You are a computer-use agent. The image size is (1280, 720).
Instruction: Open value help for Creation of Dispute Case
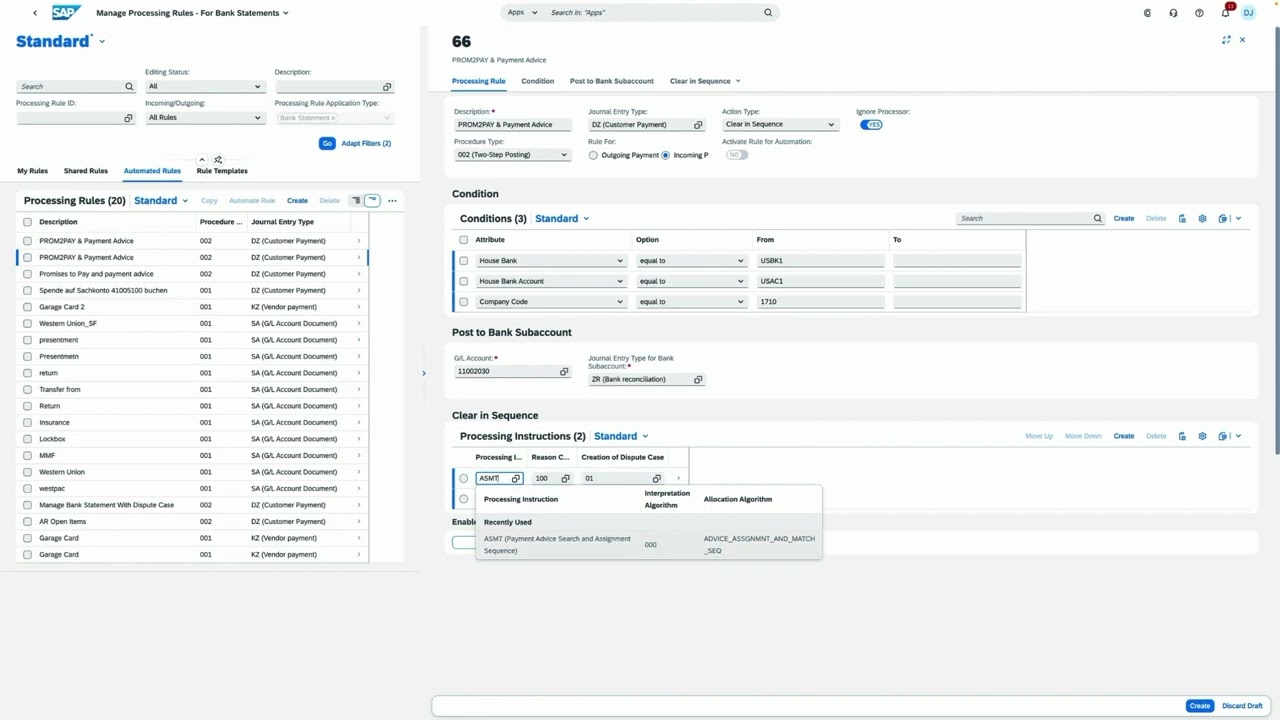pos(657,479)
